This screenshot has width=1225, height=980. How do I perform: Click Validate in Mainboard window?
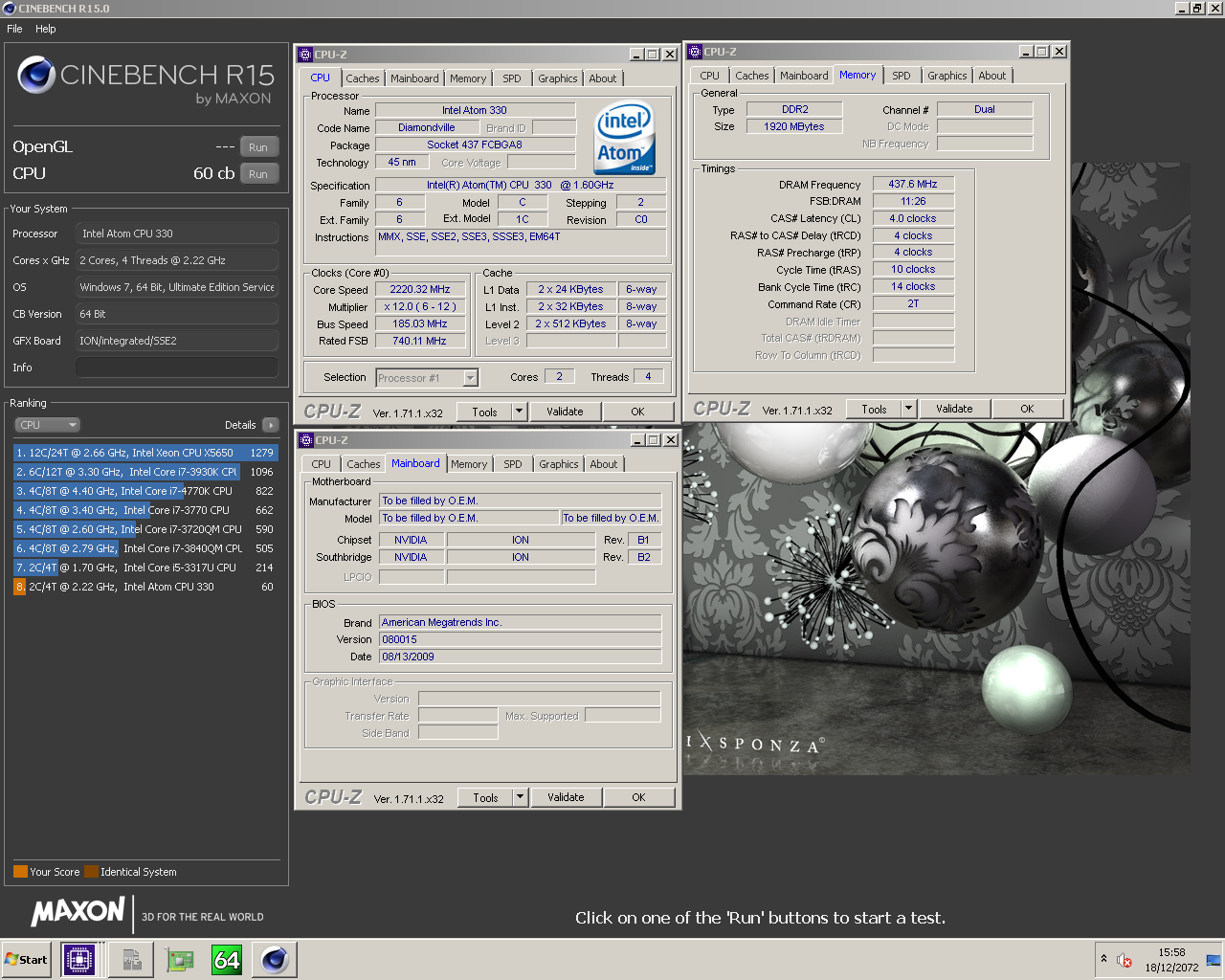566,797
